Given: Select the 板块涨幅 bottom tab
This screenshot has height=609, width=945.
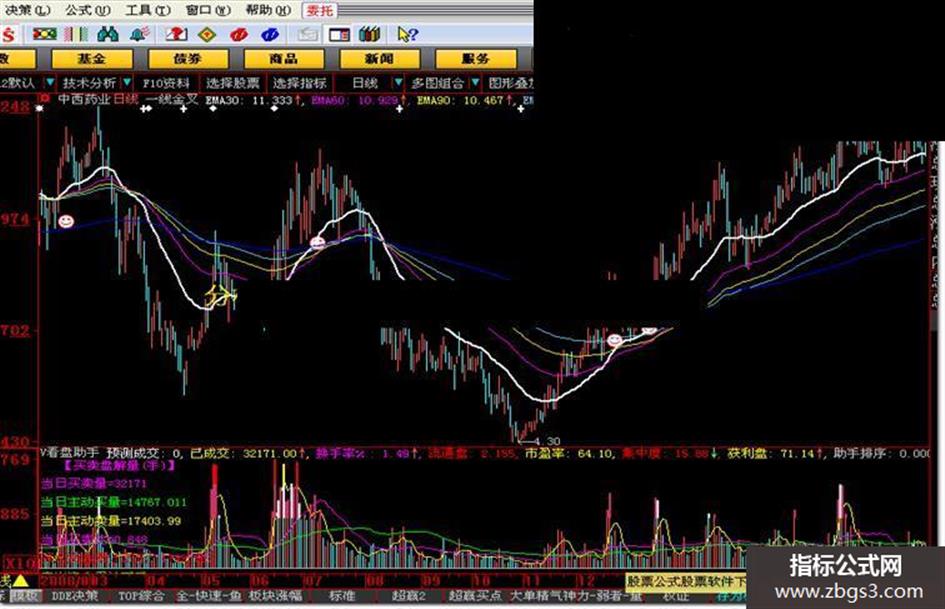Looking at the screenshot, I should [275, 596].
